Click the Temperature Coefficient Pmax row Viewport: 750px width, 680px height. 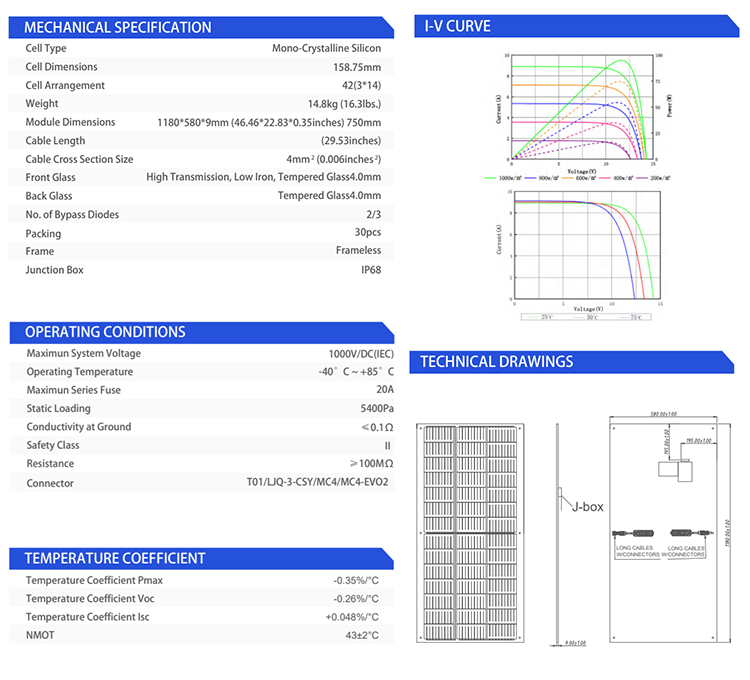(x=201, y=581)
